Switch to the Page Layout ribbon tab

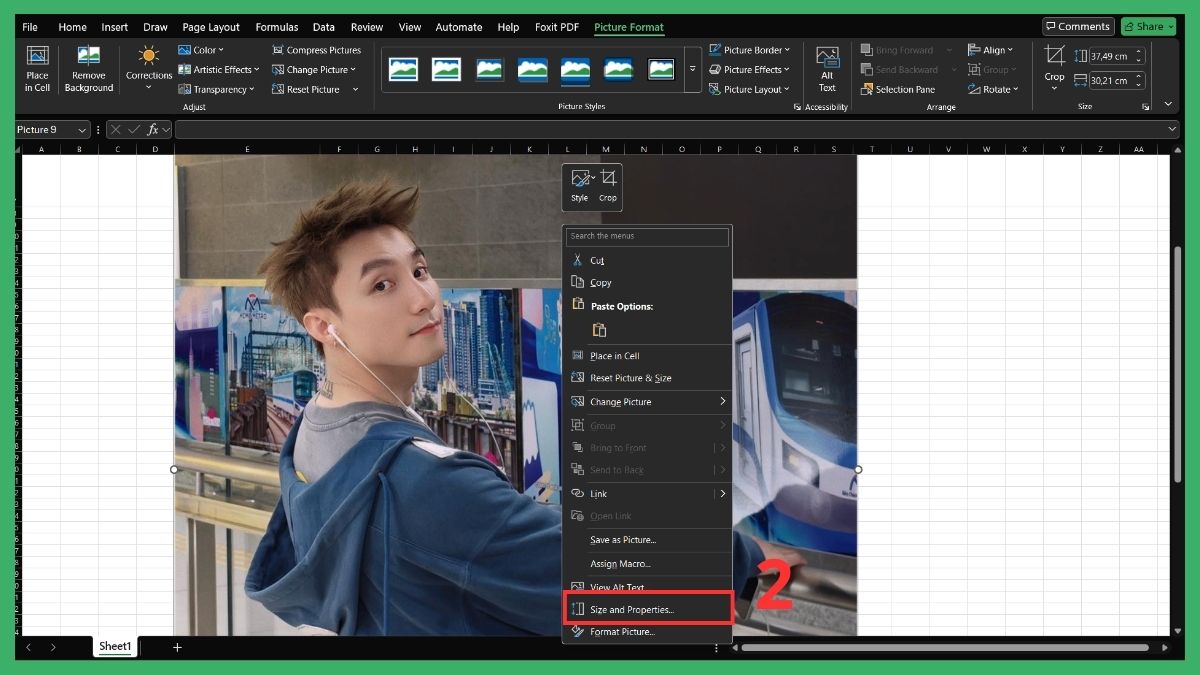coord(210,27)
